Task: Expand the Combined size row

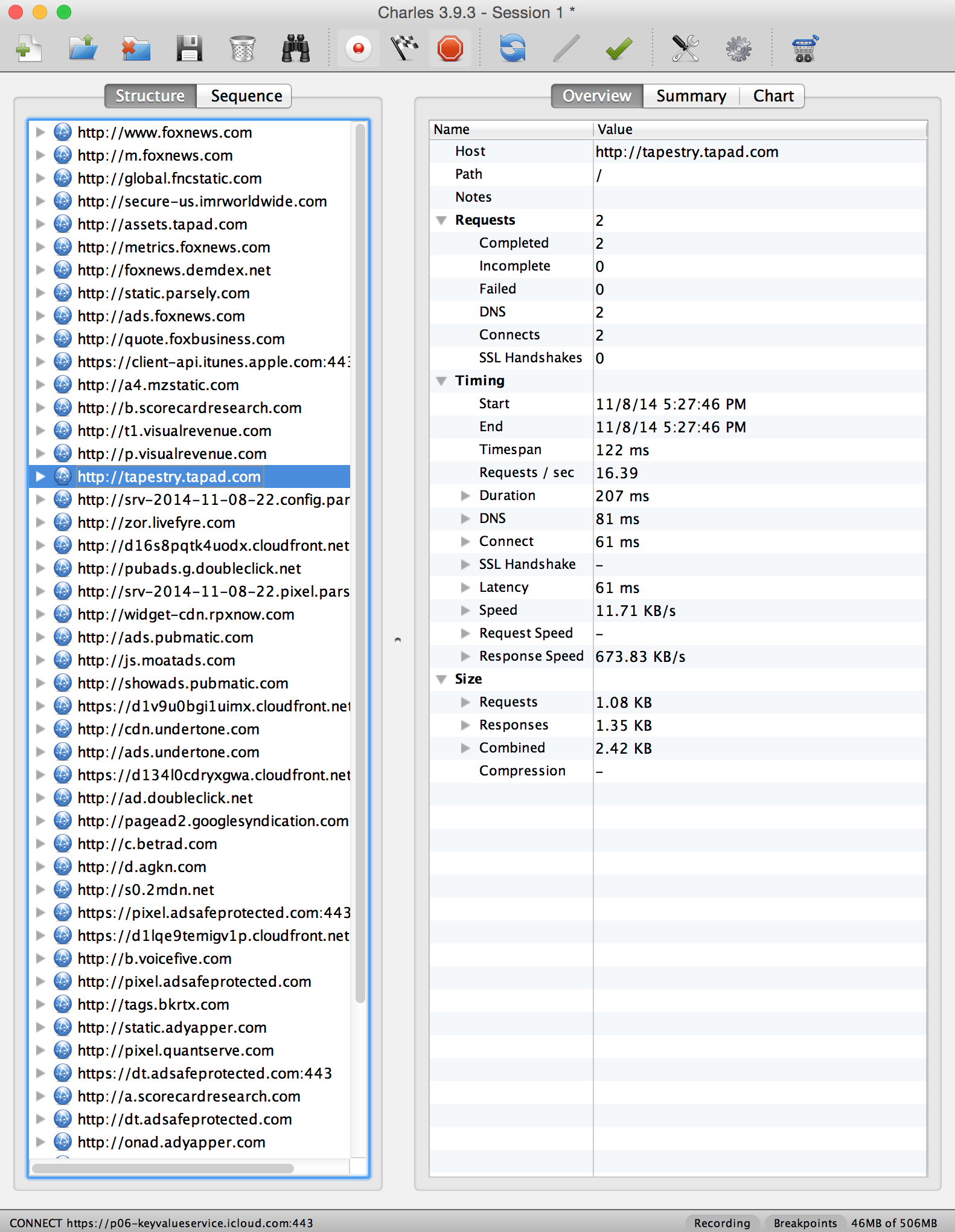Action: (x=465, y=748)
